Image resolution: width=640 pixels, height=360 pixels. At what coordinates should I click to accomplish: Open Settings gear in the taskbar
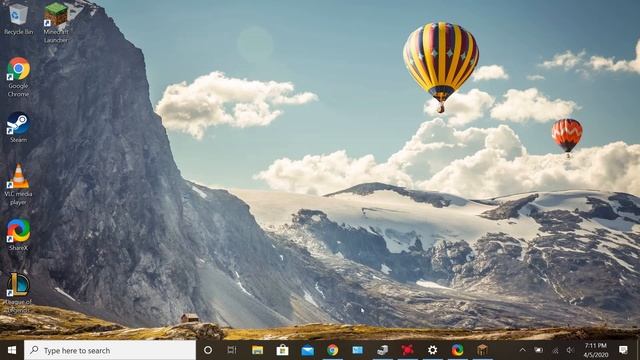pyautogui.click(x=432, y=350)
